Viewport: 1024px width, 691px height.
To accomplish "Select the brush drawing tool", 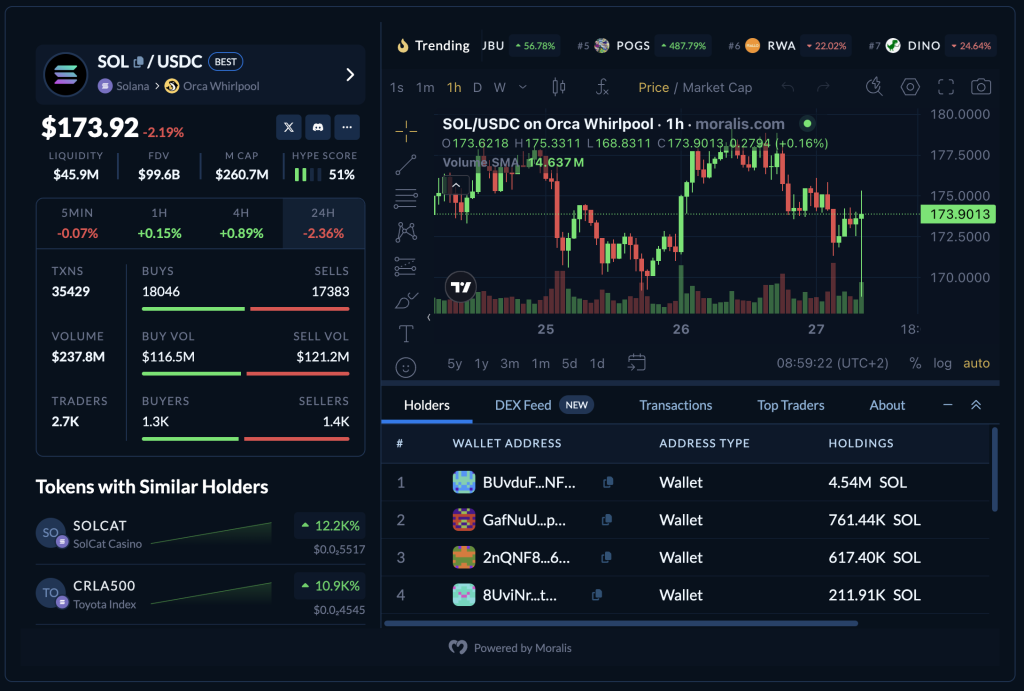I will (x=406, y=300).
